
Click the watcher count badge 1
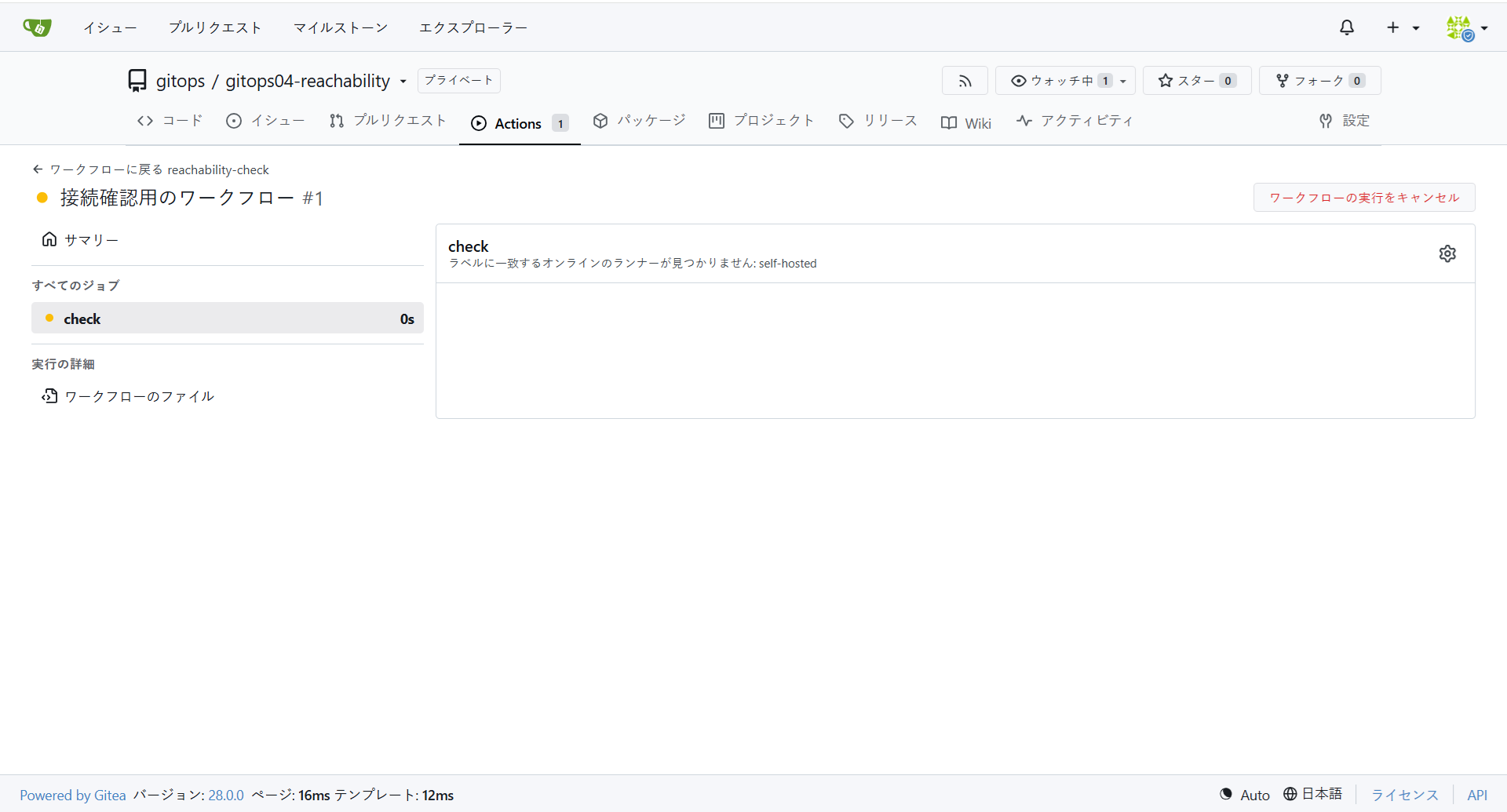tap(1105, 81)
